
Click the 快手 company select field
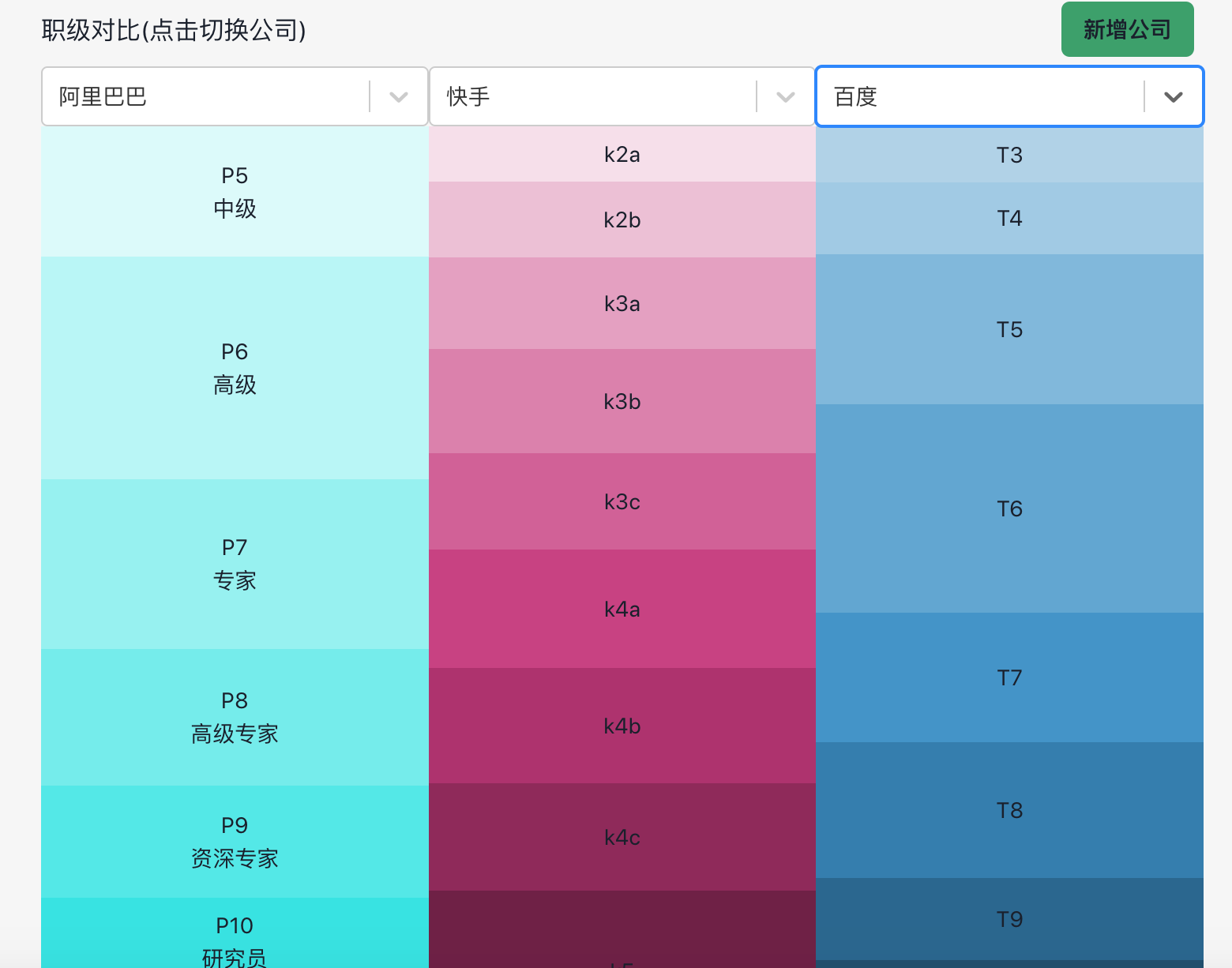coord(592,97)
